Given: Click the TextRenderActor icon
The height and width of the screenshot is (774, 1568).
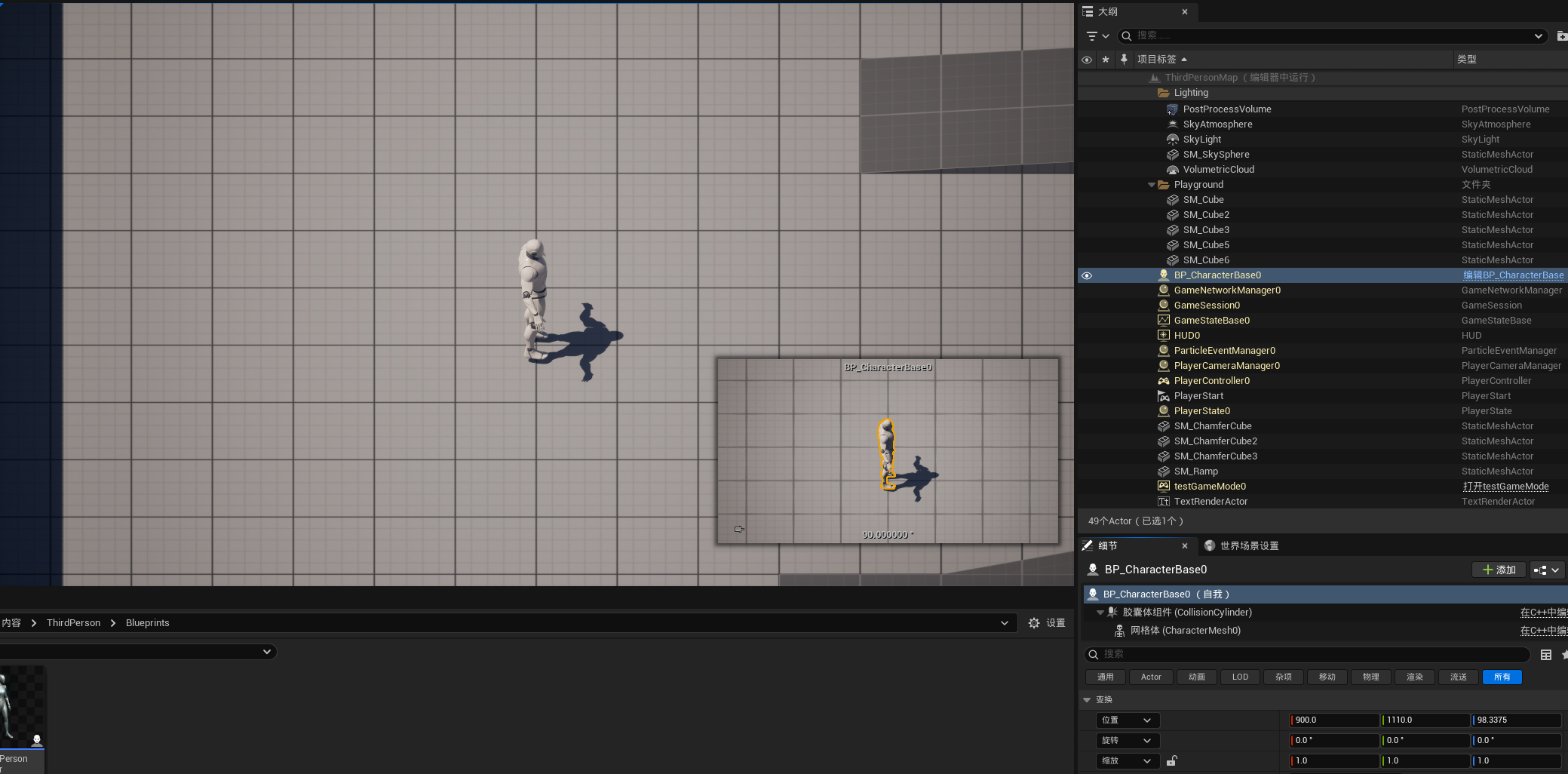Looking at the screenshot, I should (x=1164, y=502).
